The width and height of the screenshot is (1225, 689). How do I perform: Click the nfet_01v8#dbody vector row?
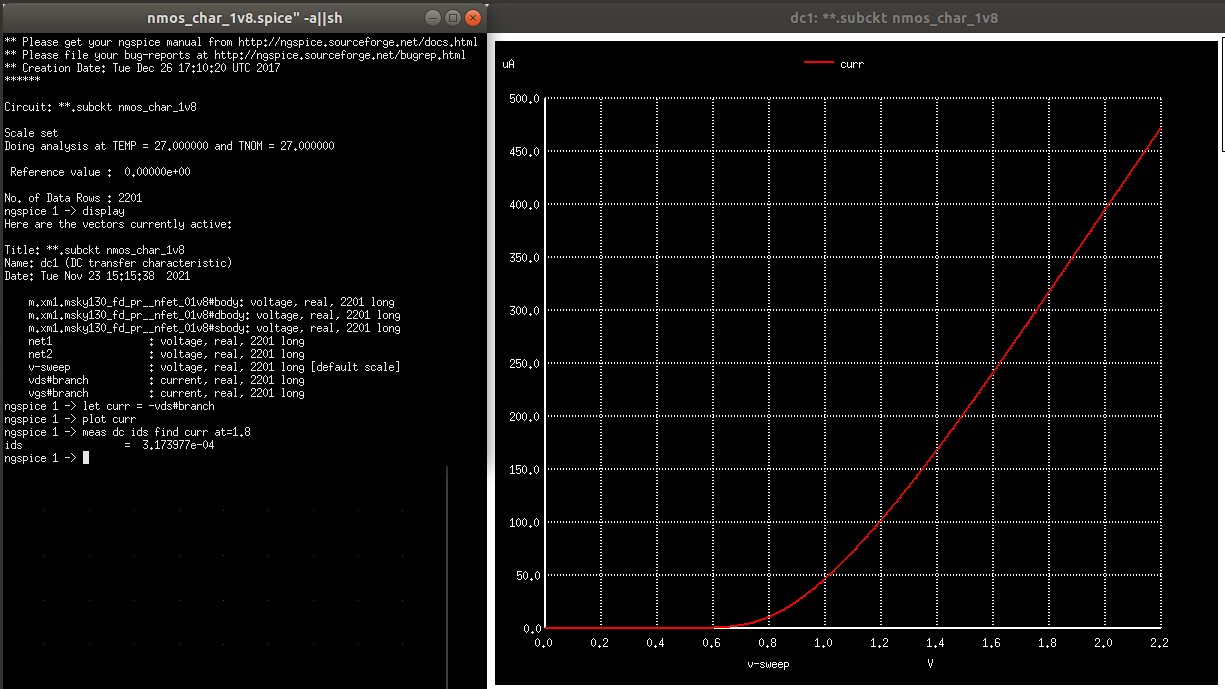215,315
